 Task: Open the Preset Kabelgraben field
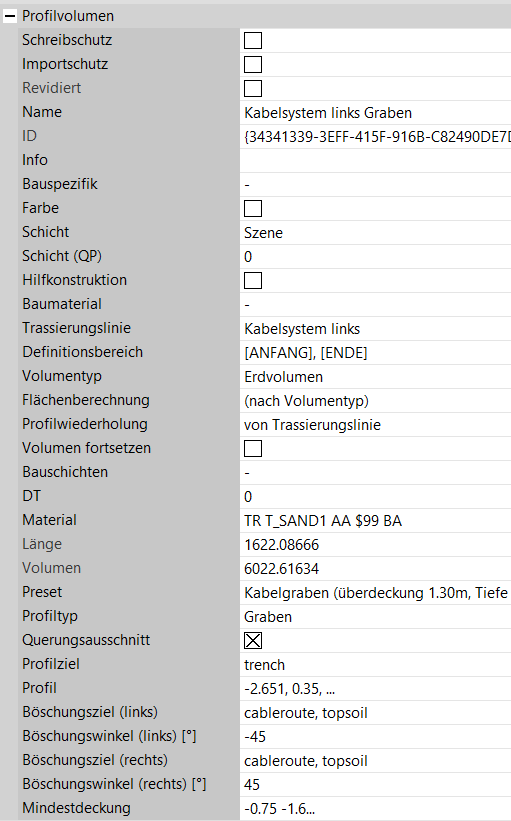pos(375,593)
